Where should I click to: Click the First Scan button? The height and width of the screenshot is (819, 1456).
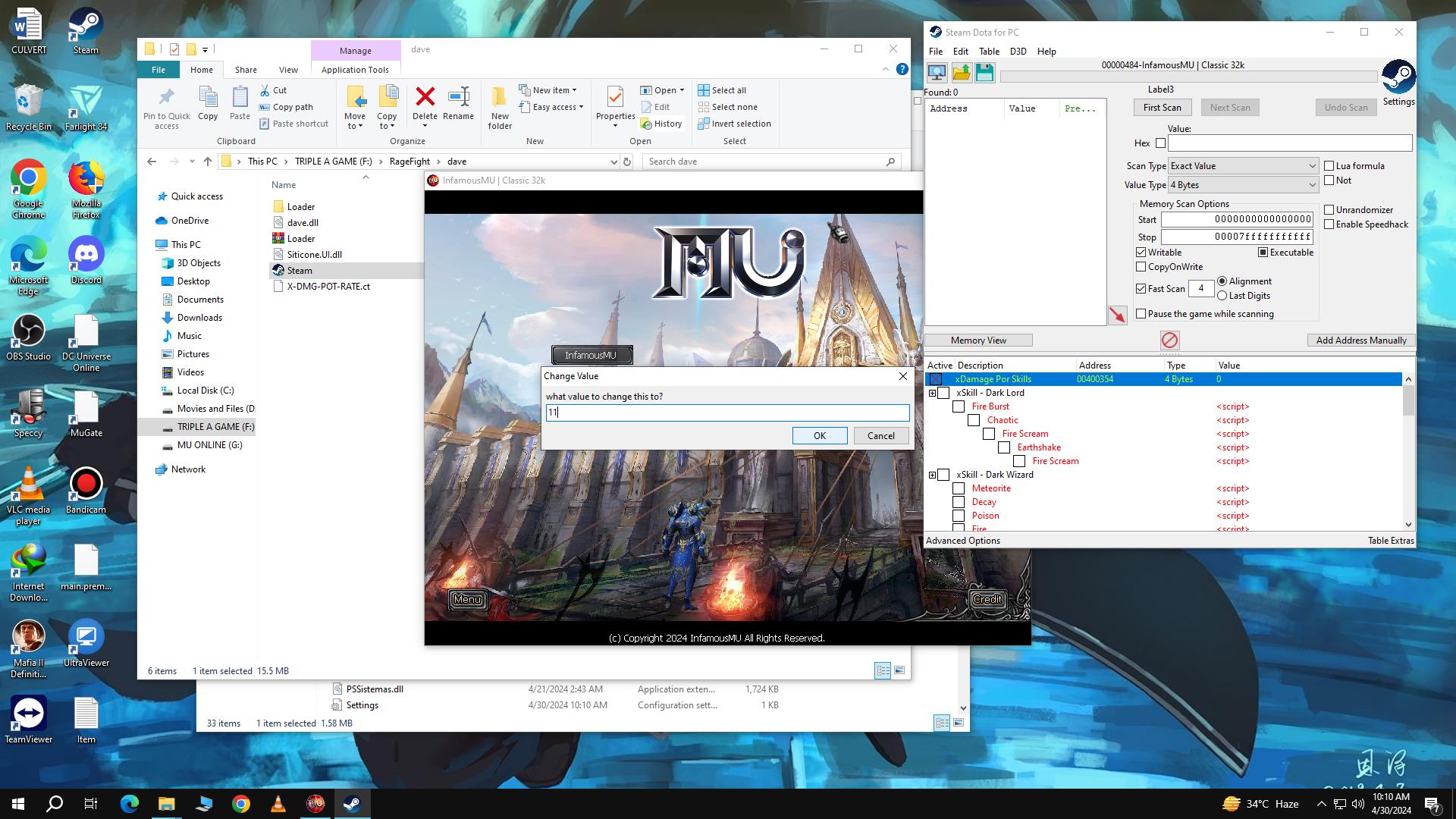coord(1162,108)
